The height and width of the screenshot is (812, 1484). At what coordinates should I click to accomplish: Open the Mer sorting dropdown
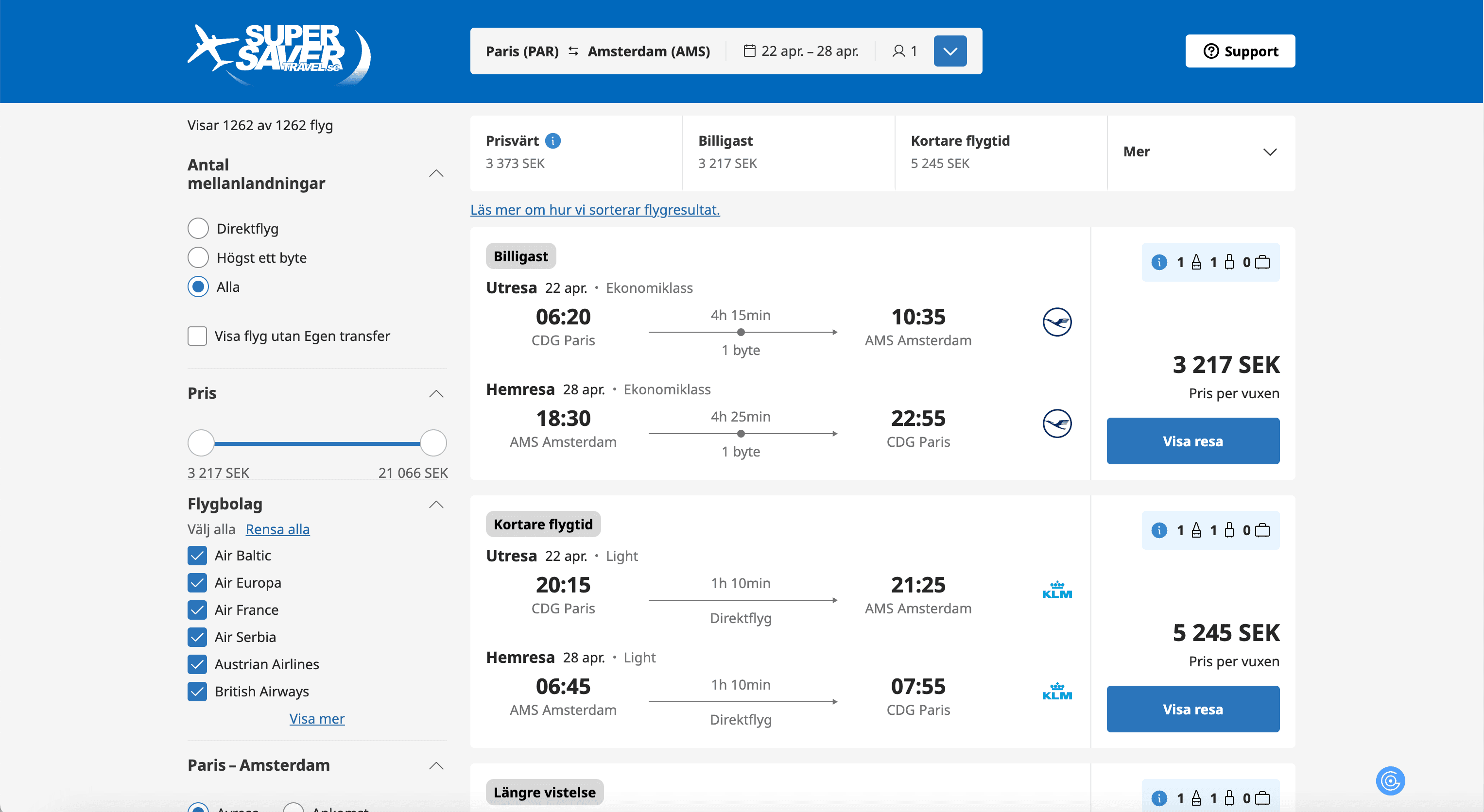pyautogui.click(x=1200, y=152)
